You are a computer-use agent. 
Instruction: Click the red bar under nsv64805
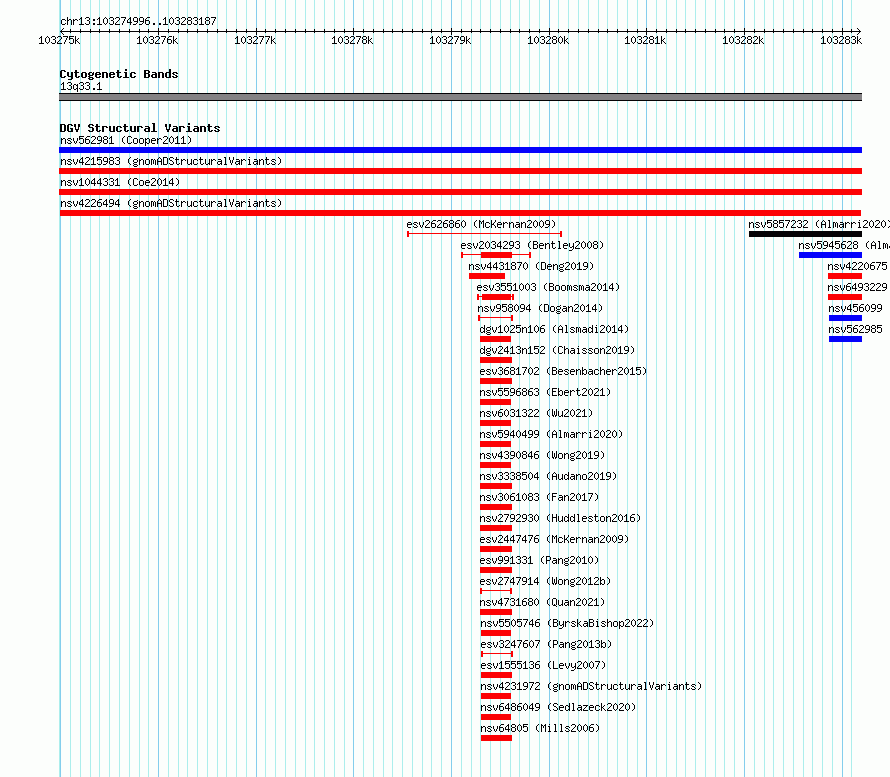pos(496,738)
